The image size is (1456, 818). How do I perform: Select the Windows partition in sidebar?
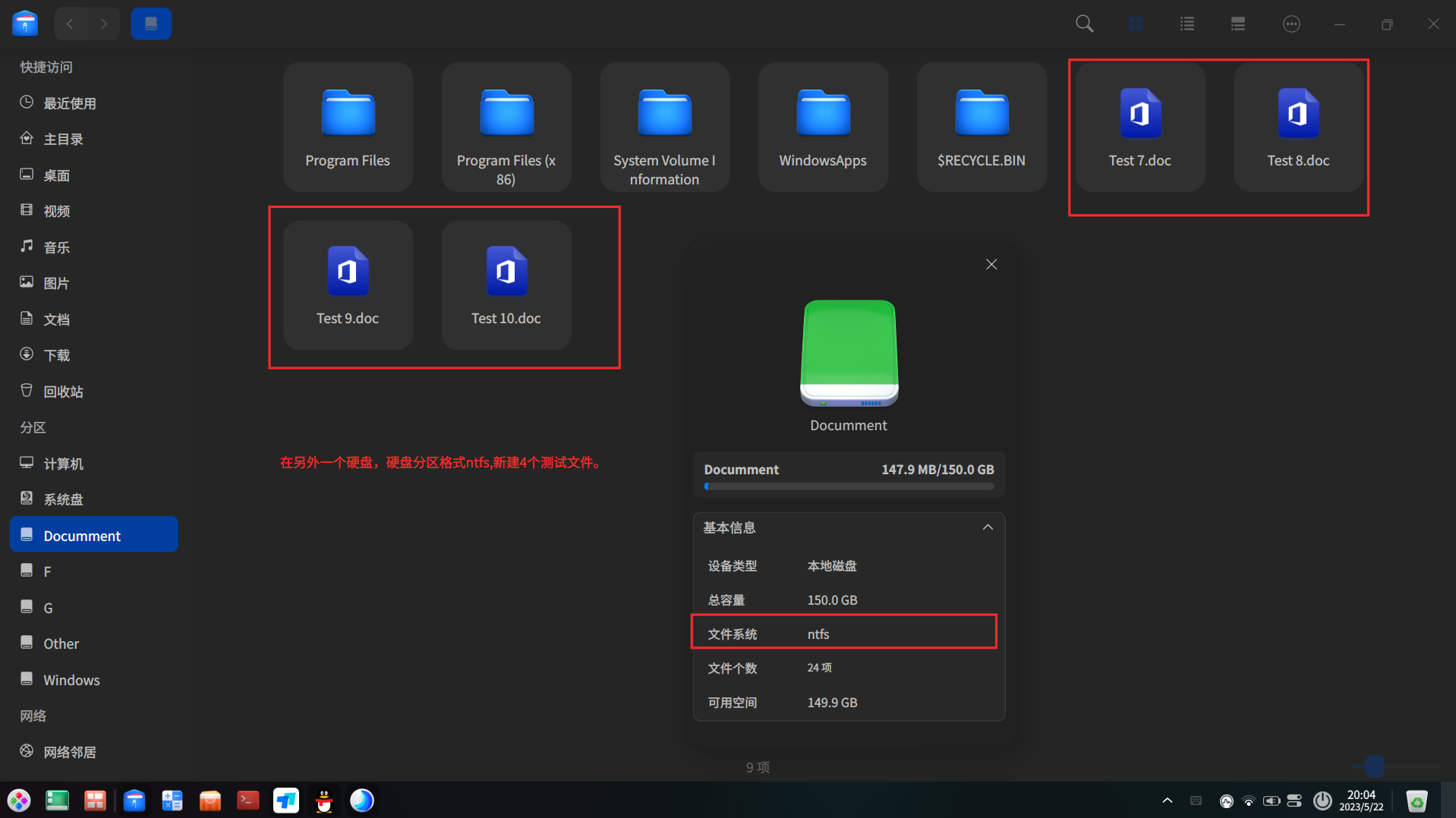tap(72, 680)
